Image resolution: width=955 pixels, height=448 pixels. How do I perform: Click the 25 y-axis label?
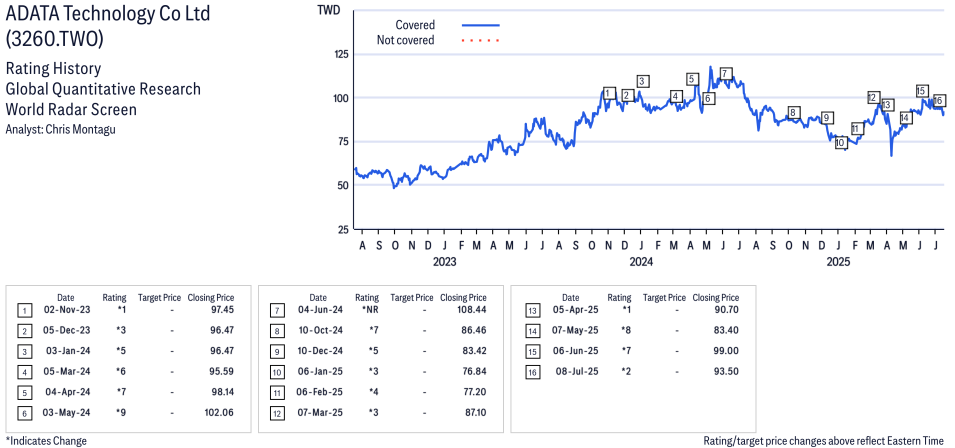tap(342, 229)
